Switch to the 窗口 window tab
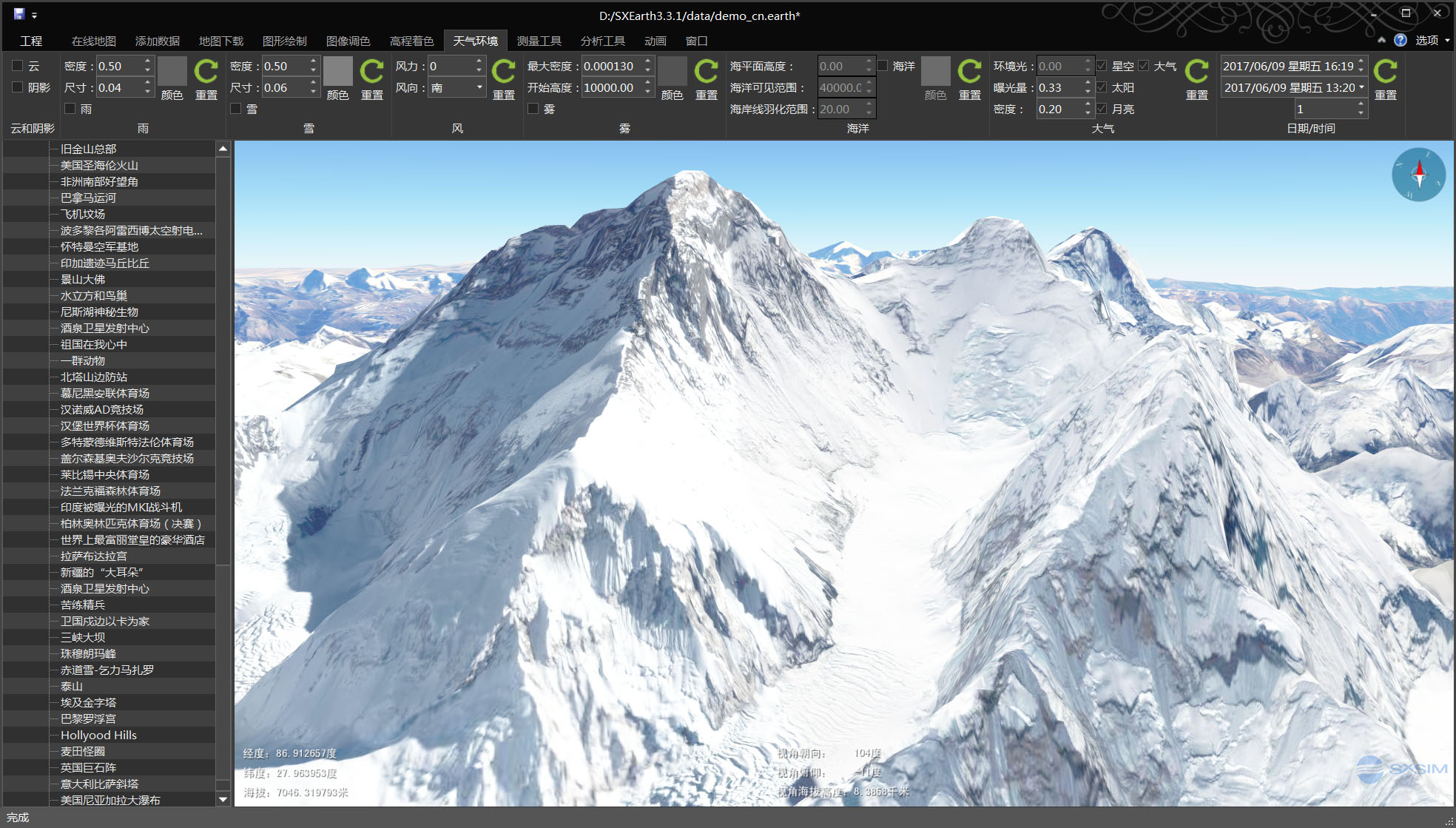This screenshot has width=1456, height=828. coord(697,41)
